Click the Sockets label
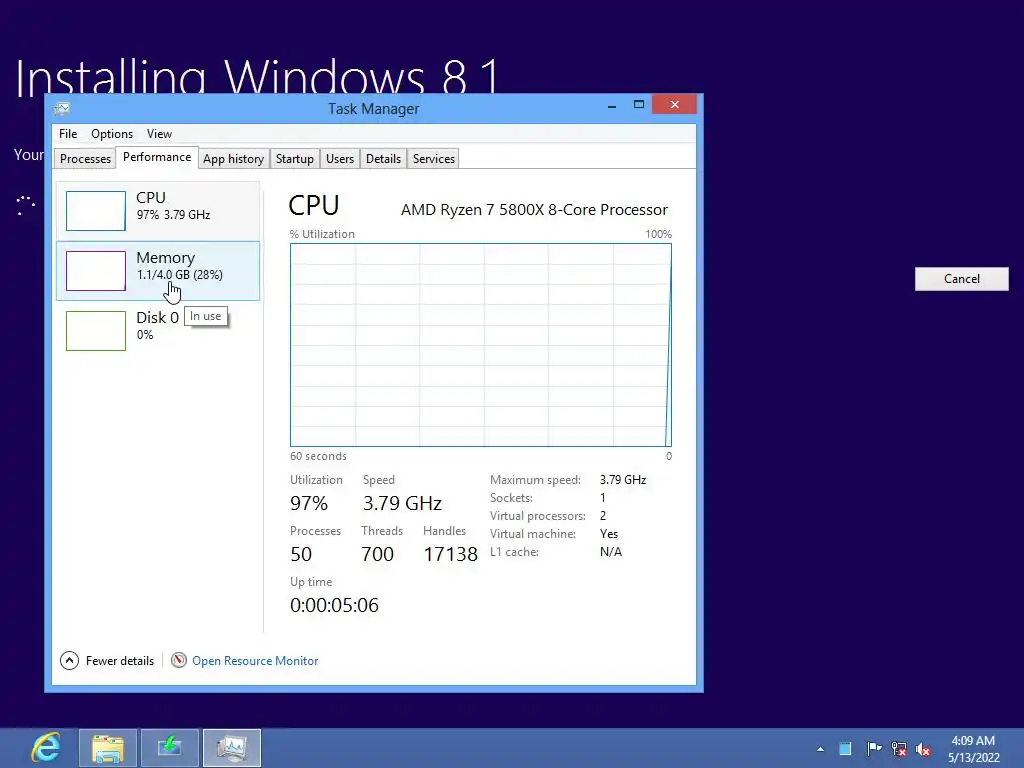 point(511,498)
